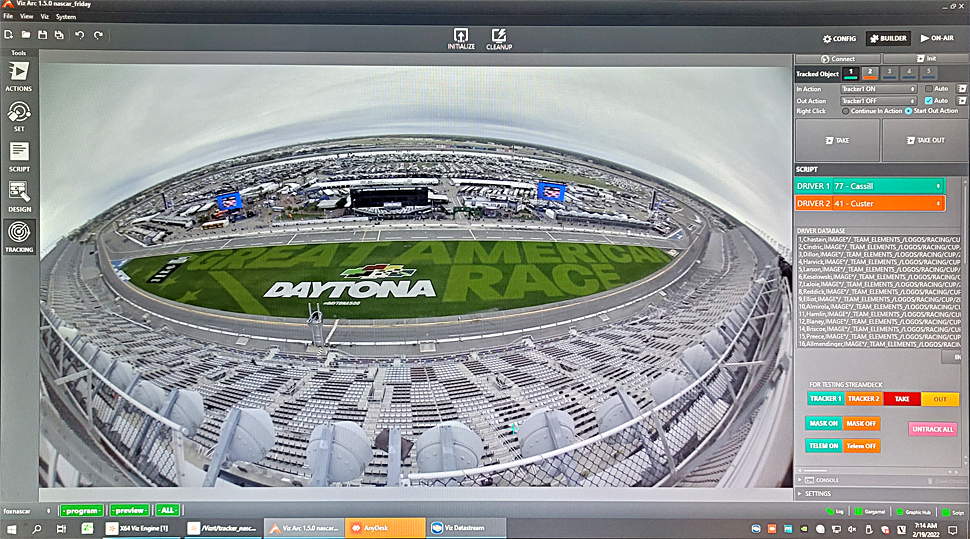Select tracked object 2
Screen dimensions: 970x539
click(x=870, y=74)
